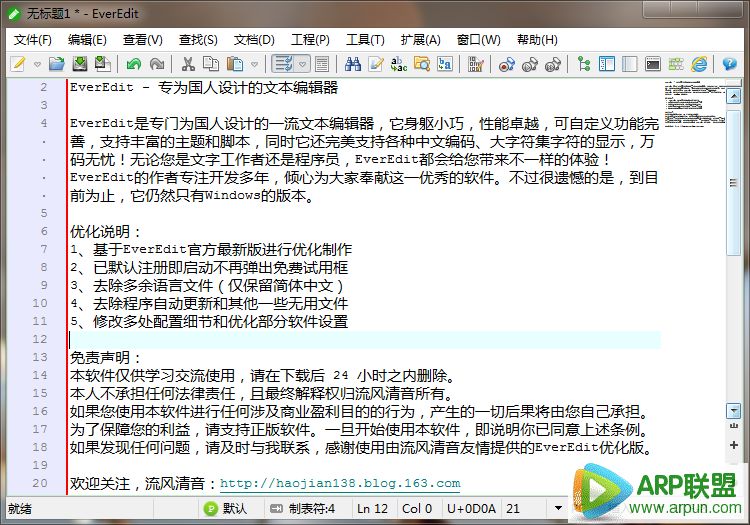Click line number 7 in the gutter
Image resolution: width=750 pixels, height=525 pixels.
coord(44,249)
